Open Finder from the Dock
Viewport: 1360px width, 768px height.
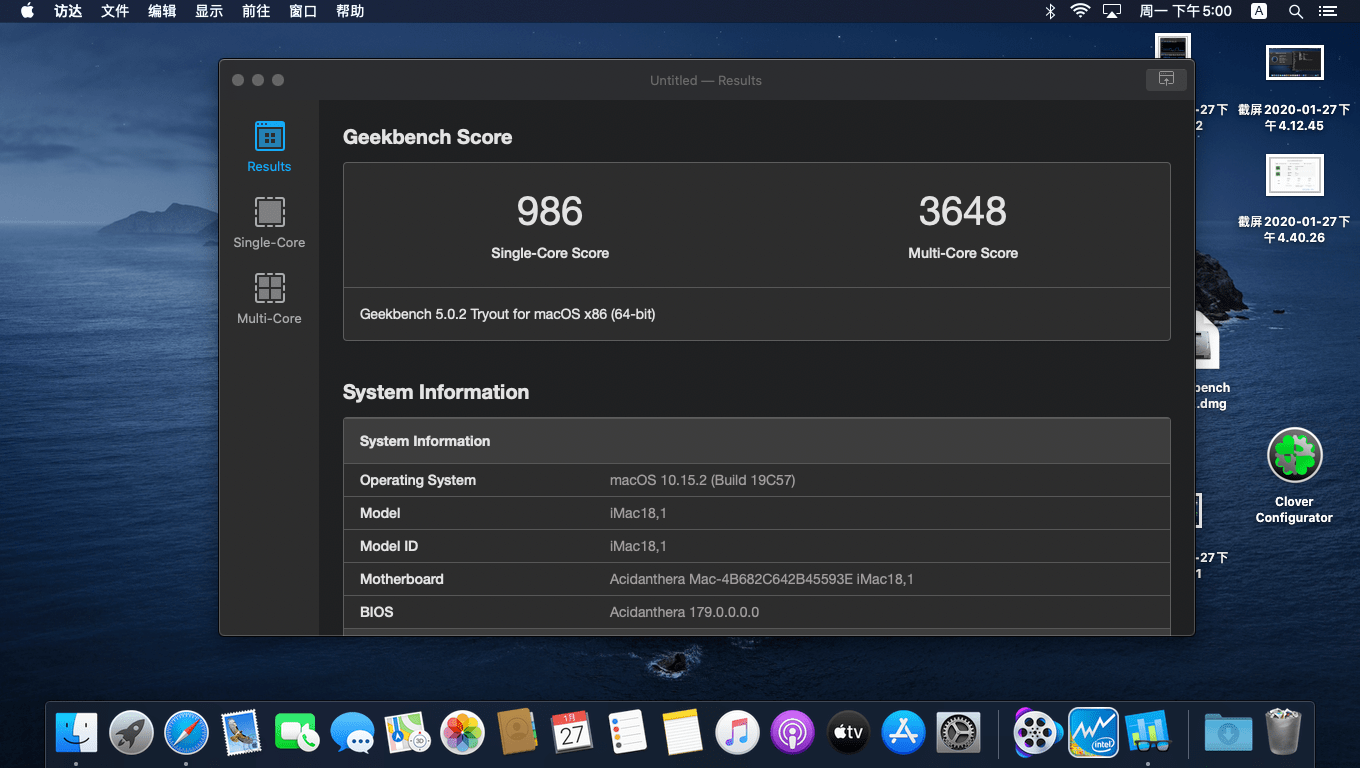click(x=76, y=733)
